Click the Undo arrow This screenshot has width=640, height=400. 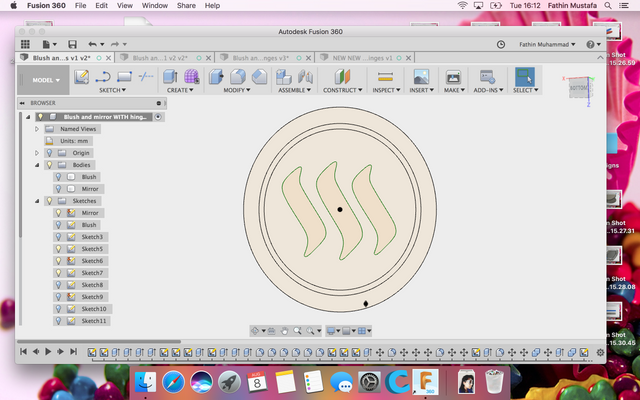coord(93,44)
